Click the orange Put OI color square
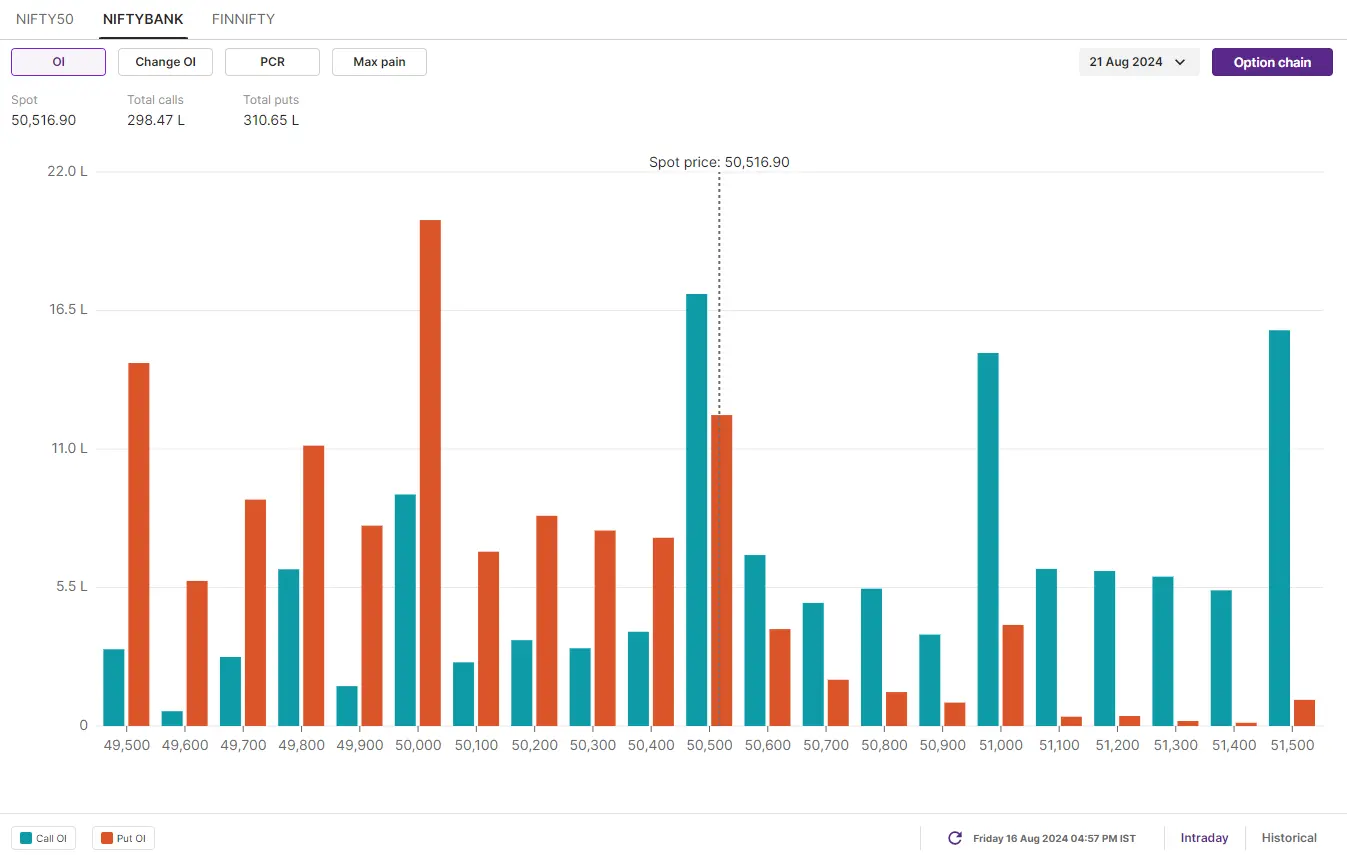The height and width of the screenshot is (855, 1347). click(107, 838)
